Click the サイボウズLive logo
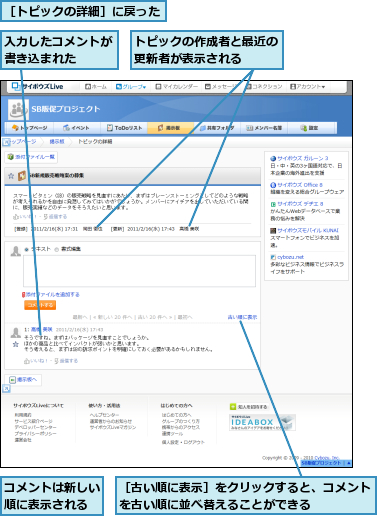377x516 pixels. (x=37, y=87)
